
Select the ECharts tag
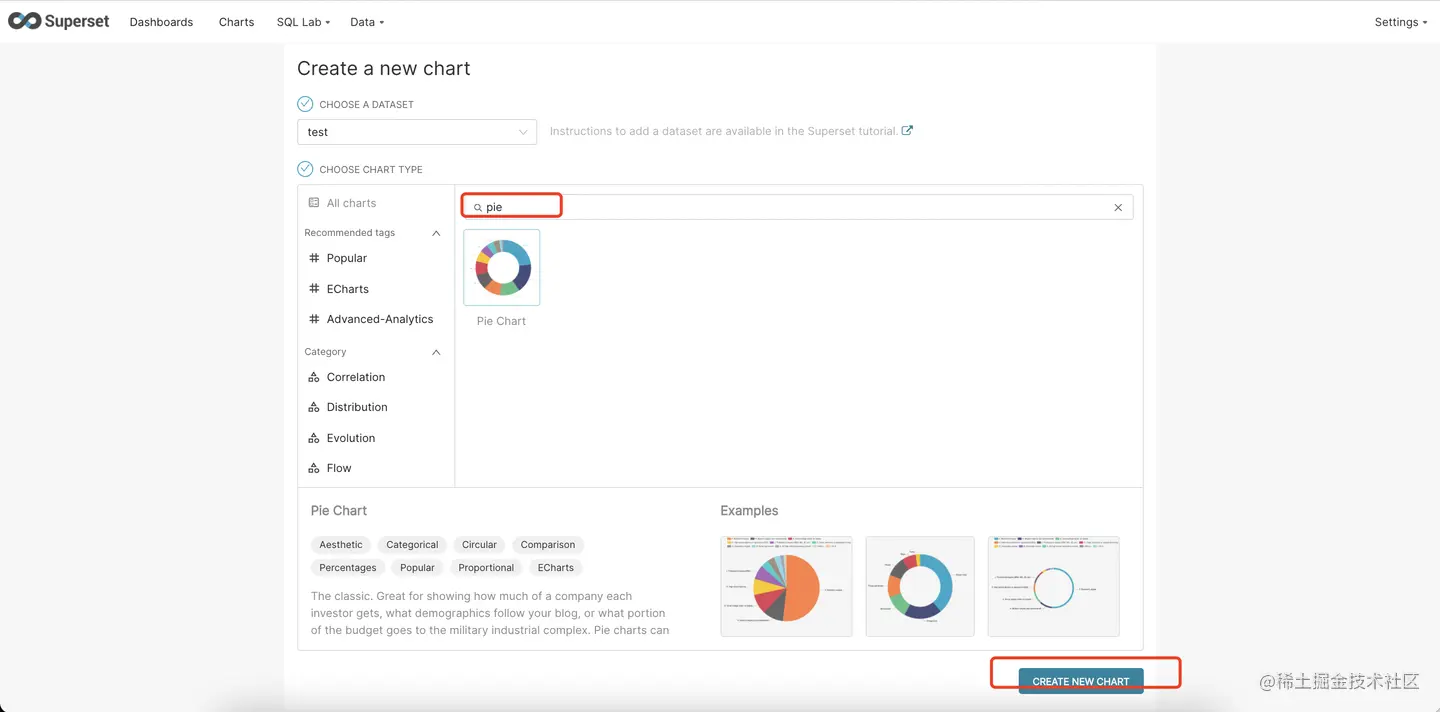pyautogui.click(x=347, y=289)
